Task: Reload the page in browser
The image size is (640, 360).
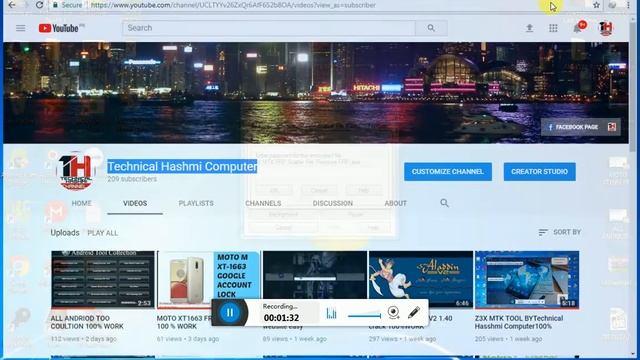Action: [39, 5]
